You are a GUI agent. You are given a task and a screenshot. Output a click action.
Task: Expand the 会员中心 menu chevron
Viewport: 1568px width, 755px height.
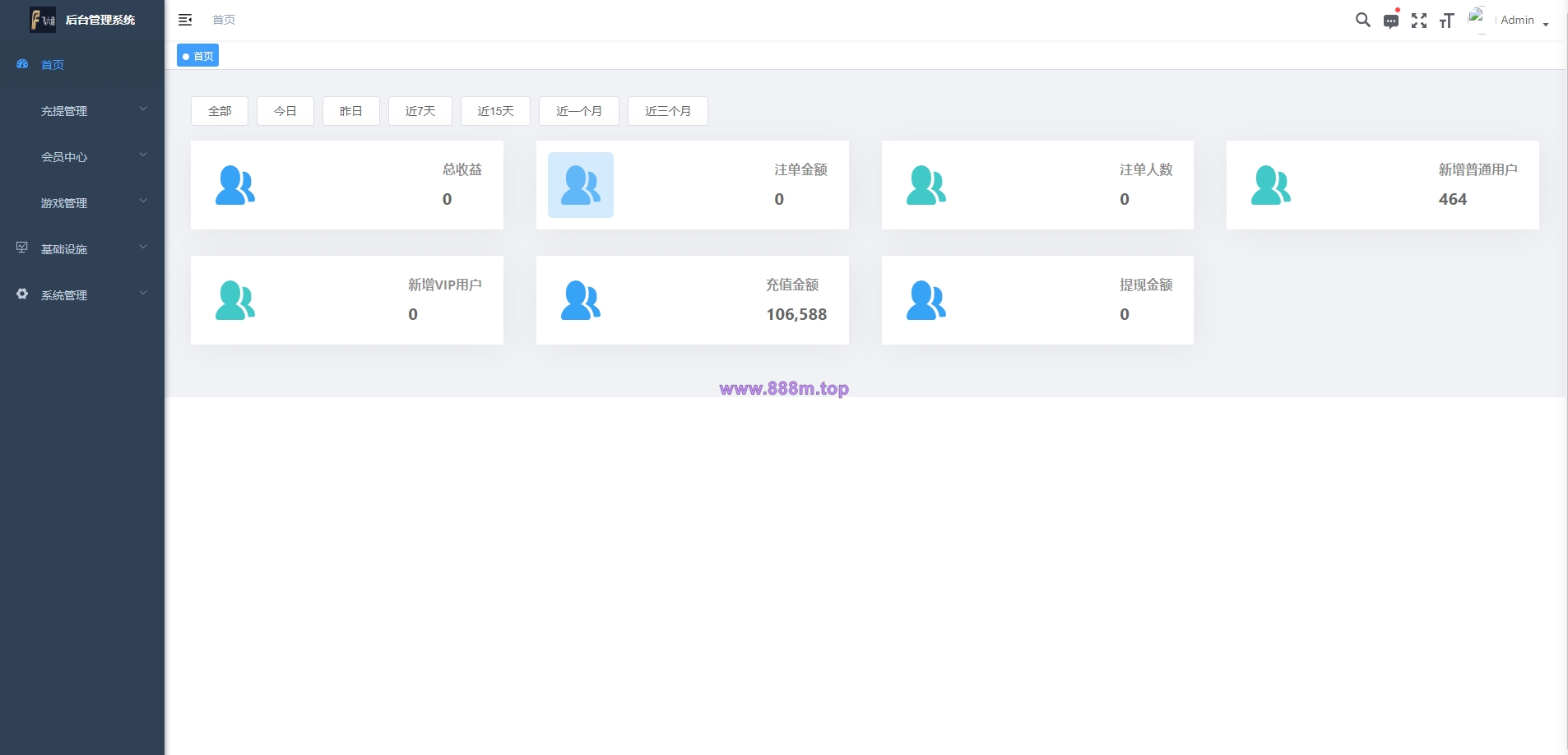click(143, 155)
